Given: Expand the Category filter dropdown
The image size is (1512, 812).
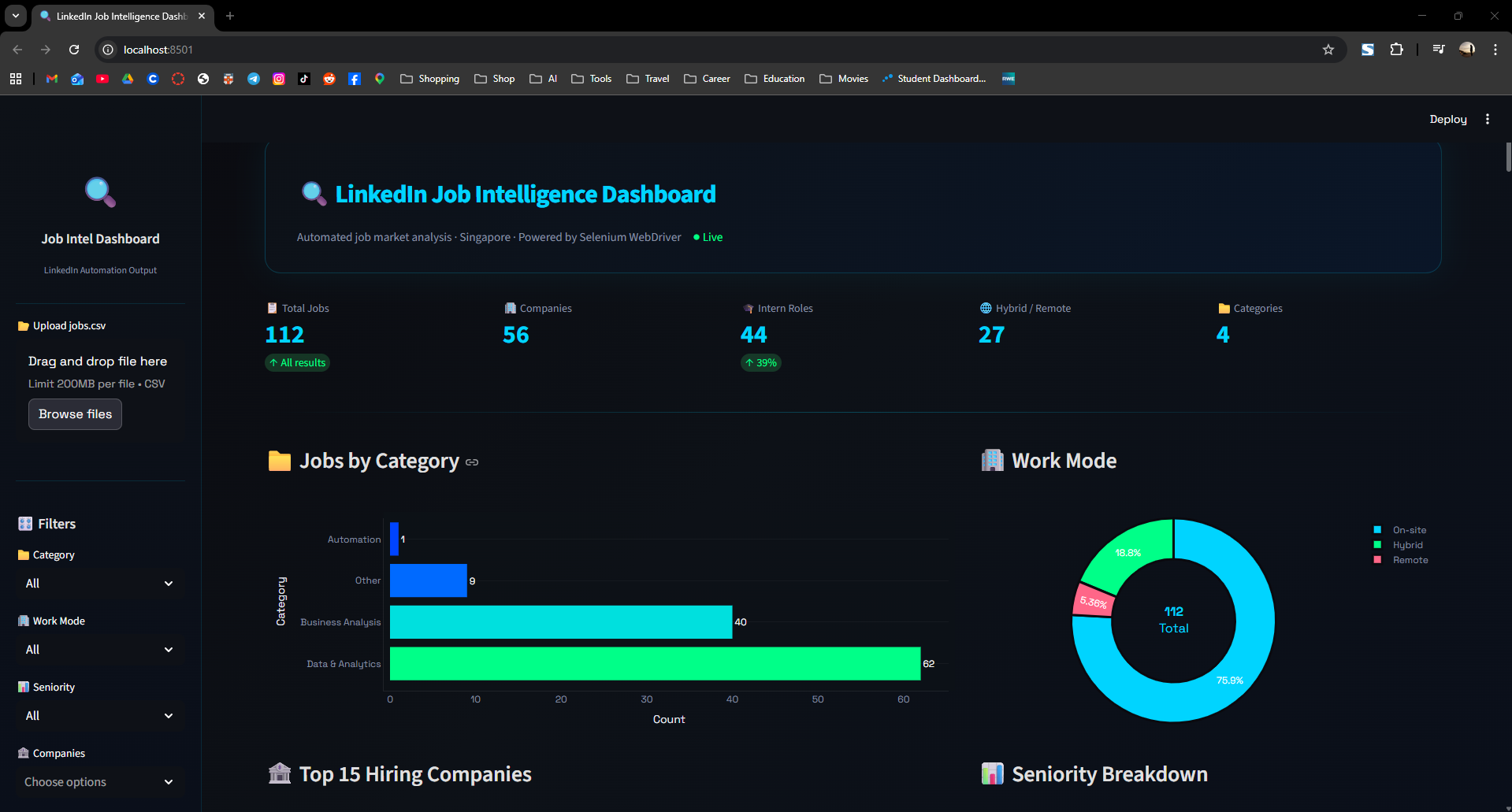Looking at the screenshot, I should tap(100, 584).
